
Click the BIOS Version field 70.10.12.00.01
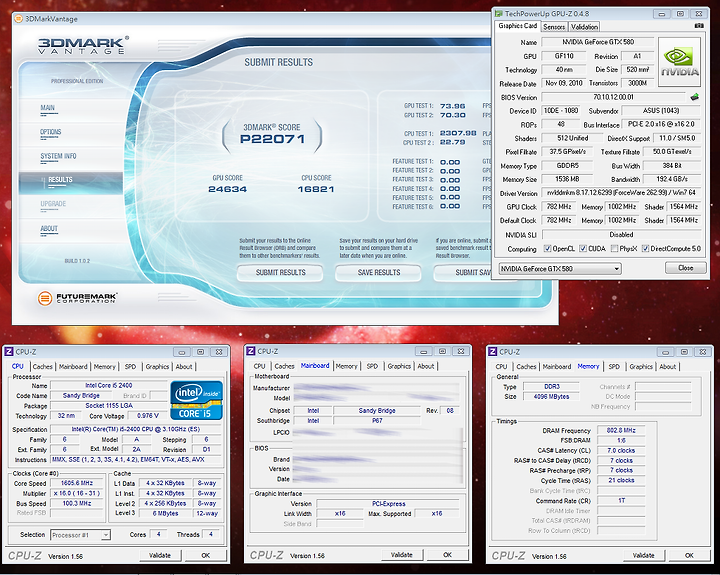pyautogui.click(x=613, y=97)
